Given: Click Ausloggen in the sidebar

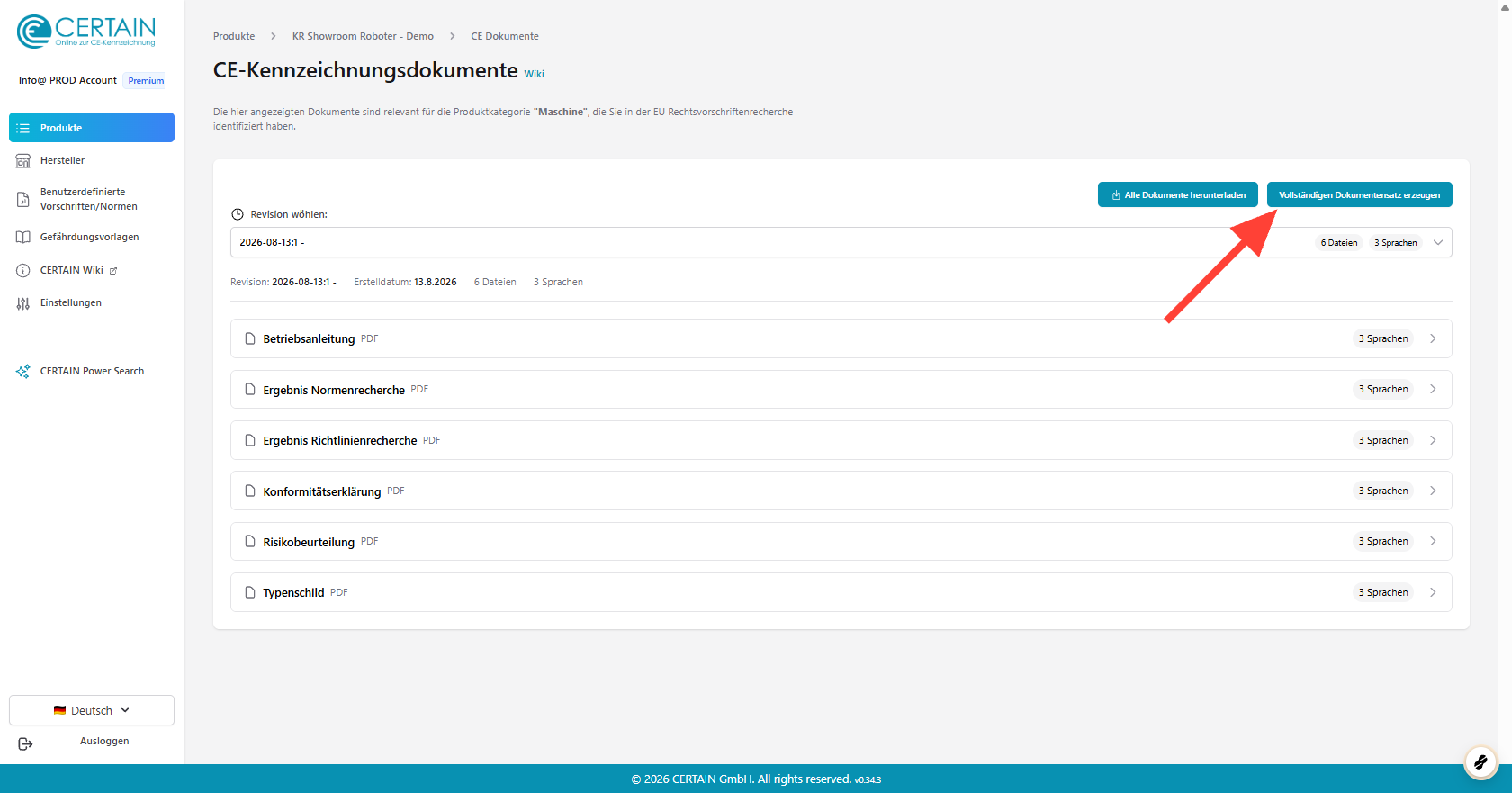Looking at the screenshot, I should pyautogui.click(x=104, y=741).
